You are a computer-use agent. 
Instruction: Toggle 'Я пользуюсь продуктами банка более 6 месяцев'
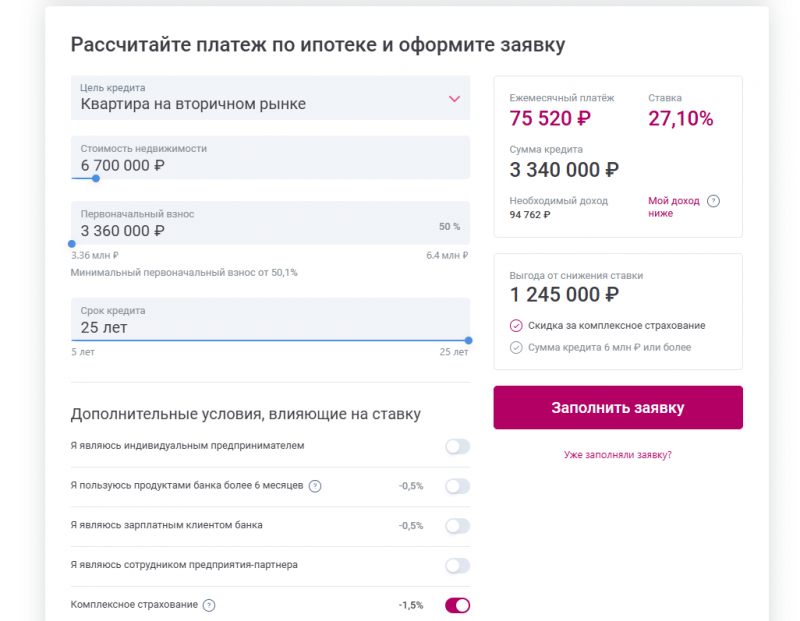coord(456,487)
